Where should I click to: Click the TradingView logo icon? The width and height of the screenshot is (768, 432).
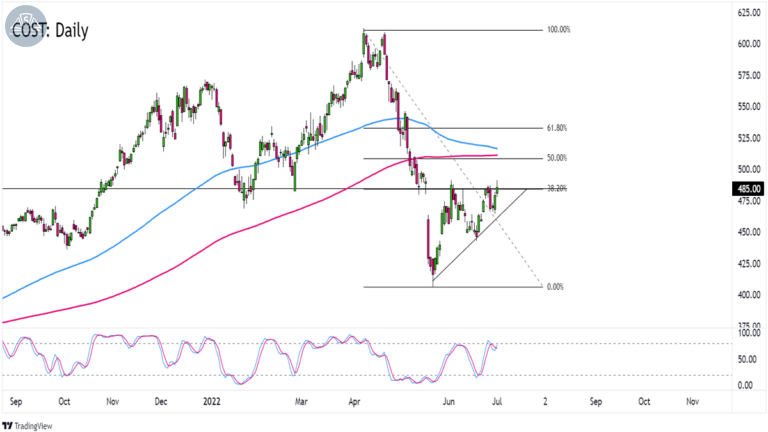click(x=7, y=426)
